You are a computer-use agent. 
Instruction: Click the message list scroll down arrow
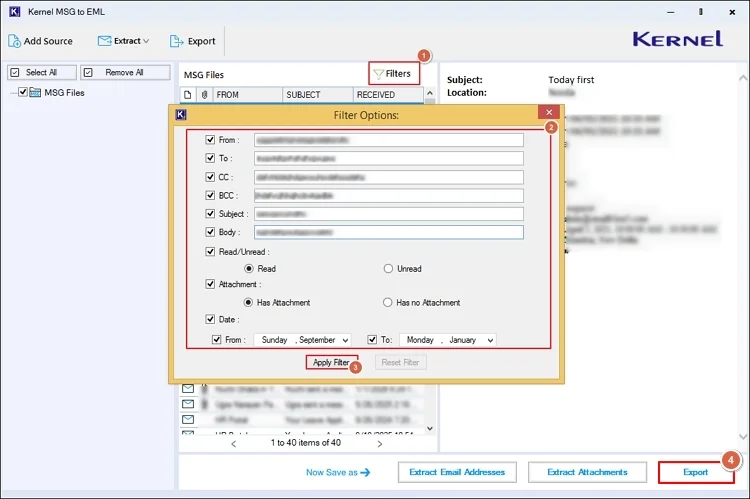coord(430,428)
